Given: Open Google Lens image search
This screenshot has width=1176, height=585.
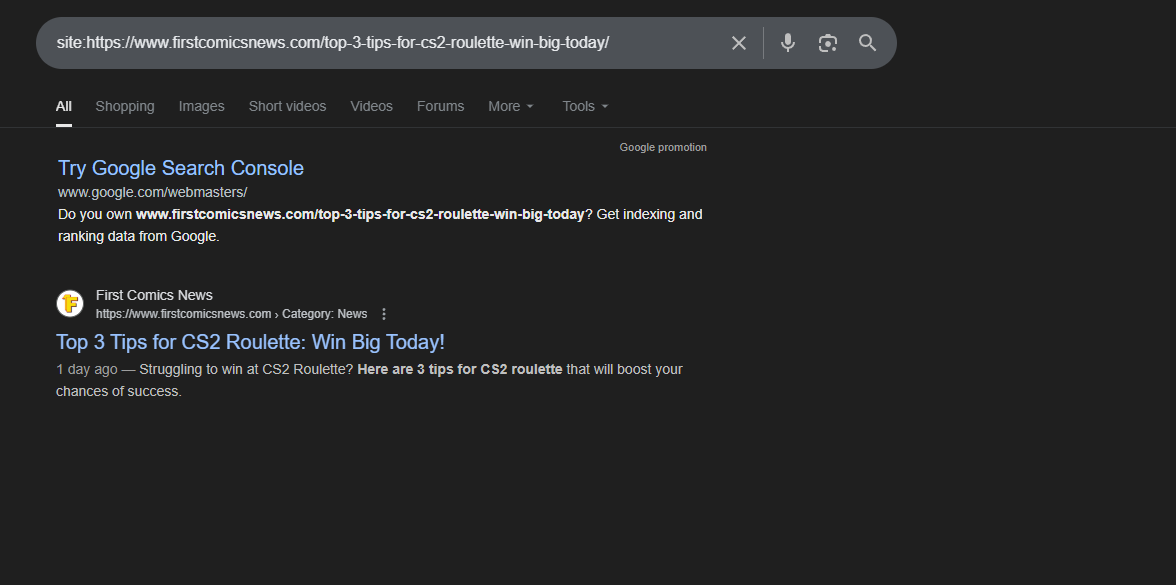Looking at the screenshot, I should point(827,43).
